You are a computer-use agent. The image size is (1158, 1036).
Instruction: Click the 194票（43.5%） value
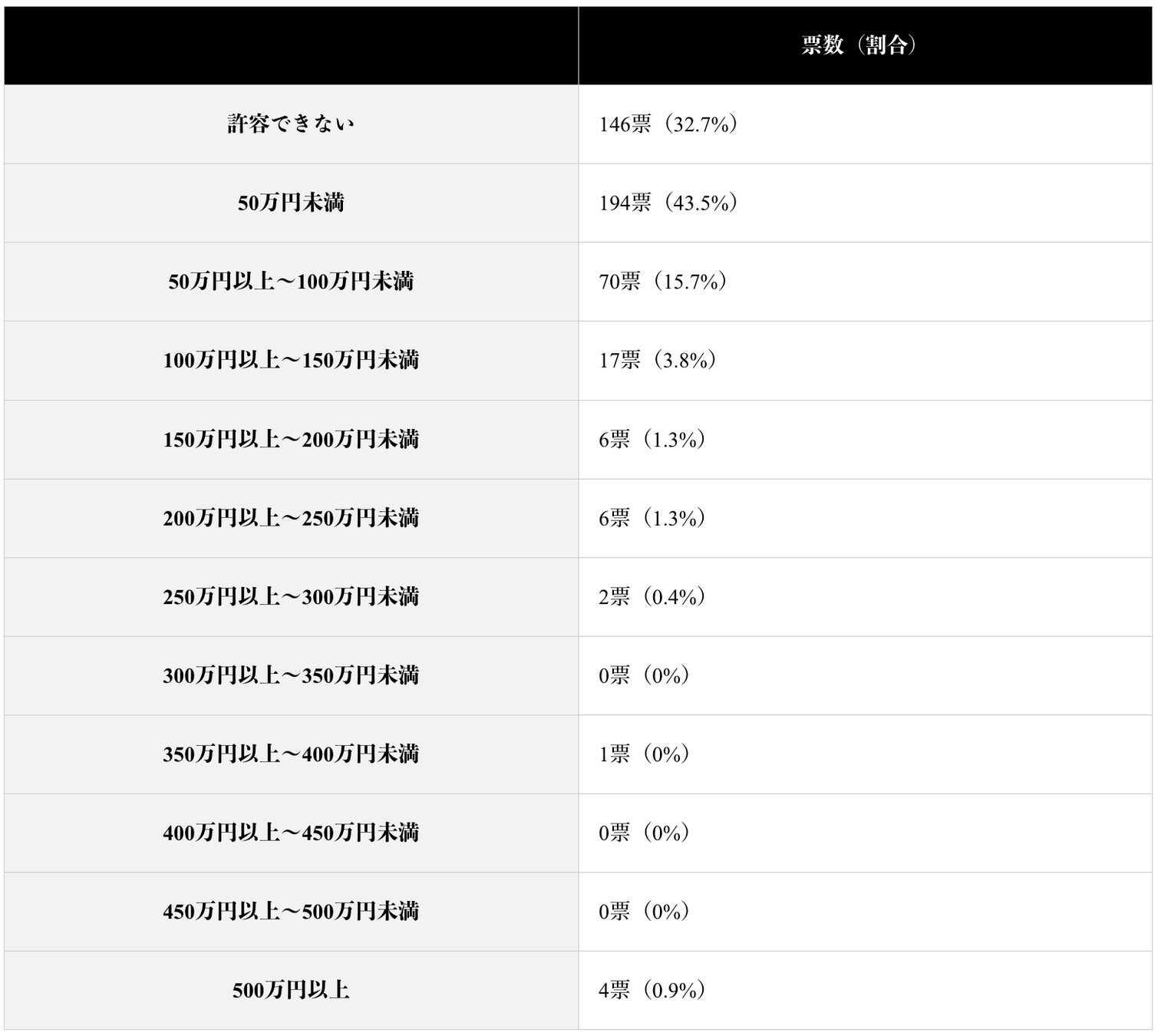[668, 203]
